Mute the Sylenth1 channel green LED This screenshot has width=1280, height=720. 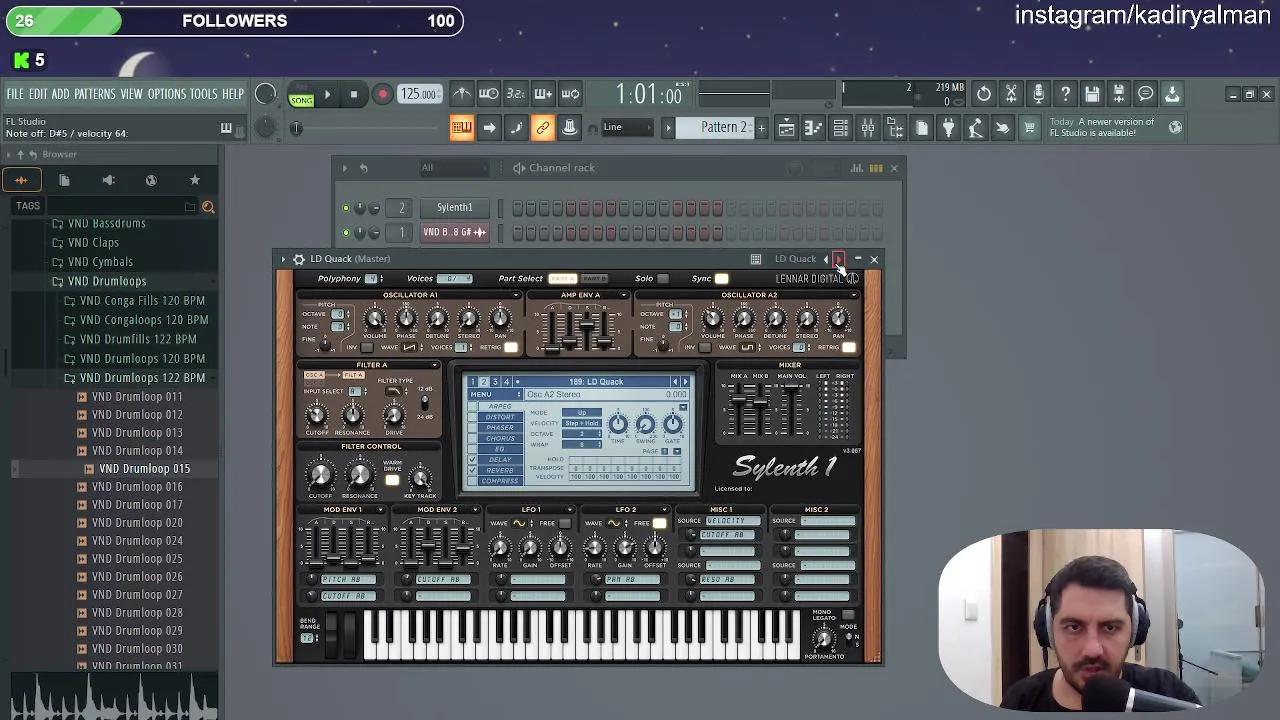tap(346, 208)
